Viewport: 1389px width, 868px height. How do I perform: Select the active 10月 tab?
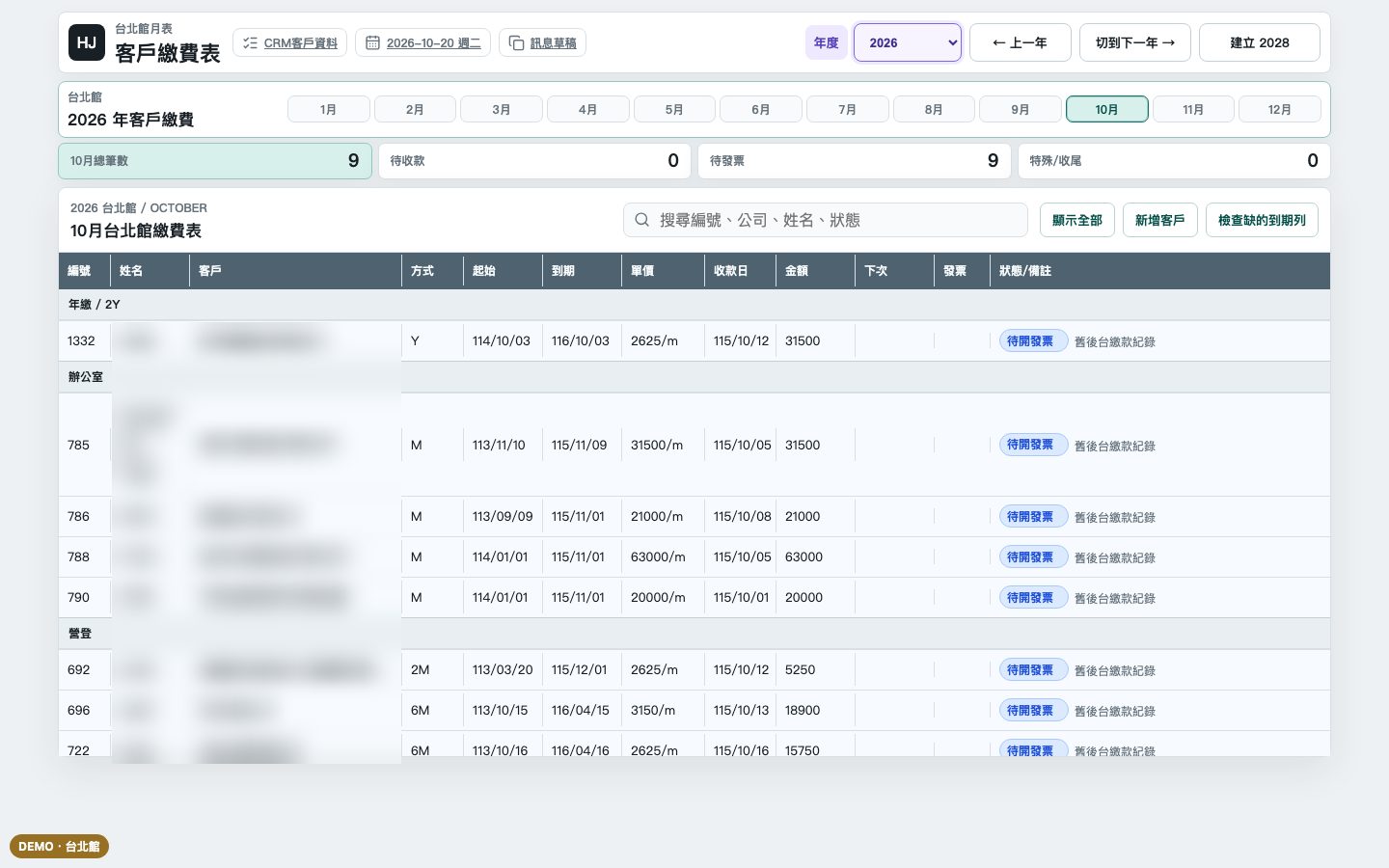tap(1107, 109)
